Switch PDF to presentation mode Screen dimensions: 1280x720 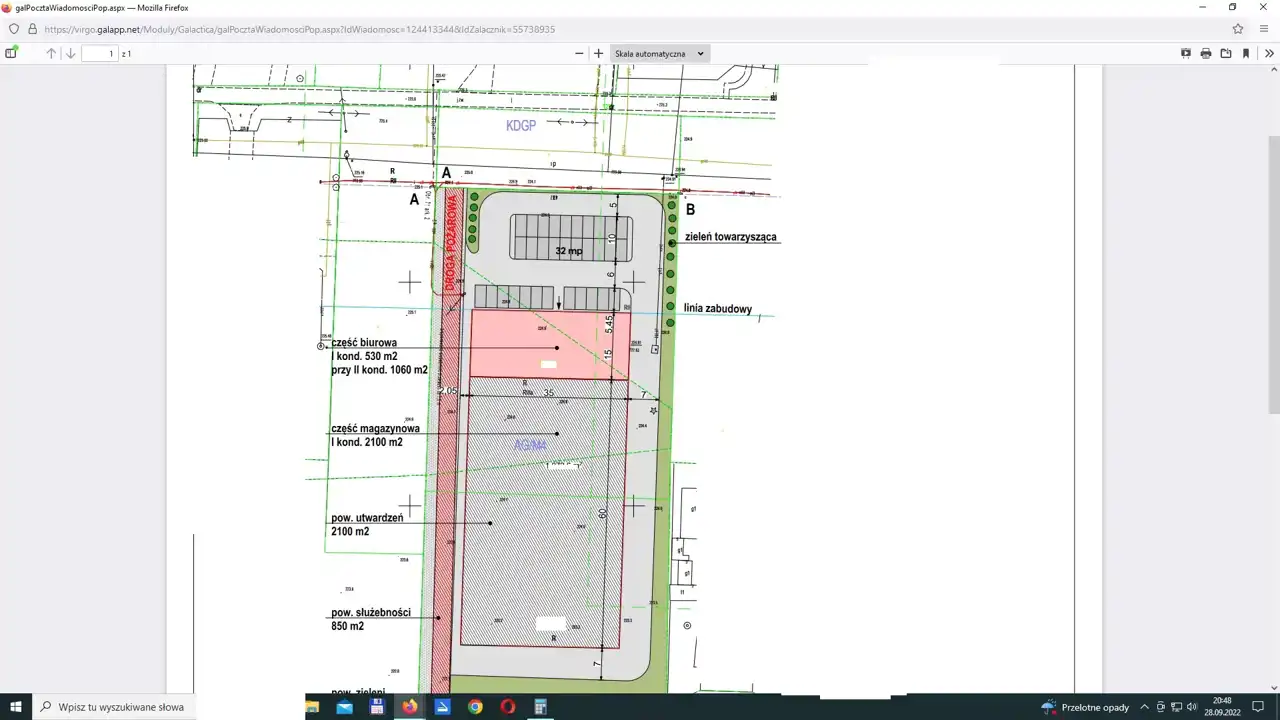1186,53
